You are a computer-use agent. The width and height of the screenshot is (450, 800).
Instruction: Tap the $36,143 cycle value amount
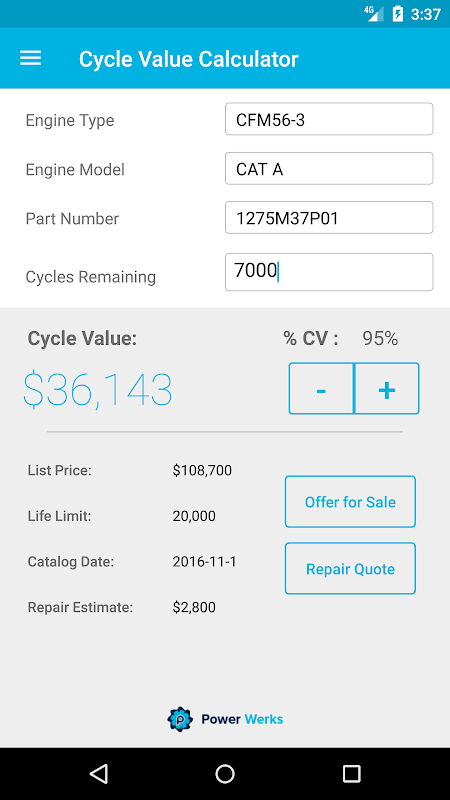coord(98,390)
